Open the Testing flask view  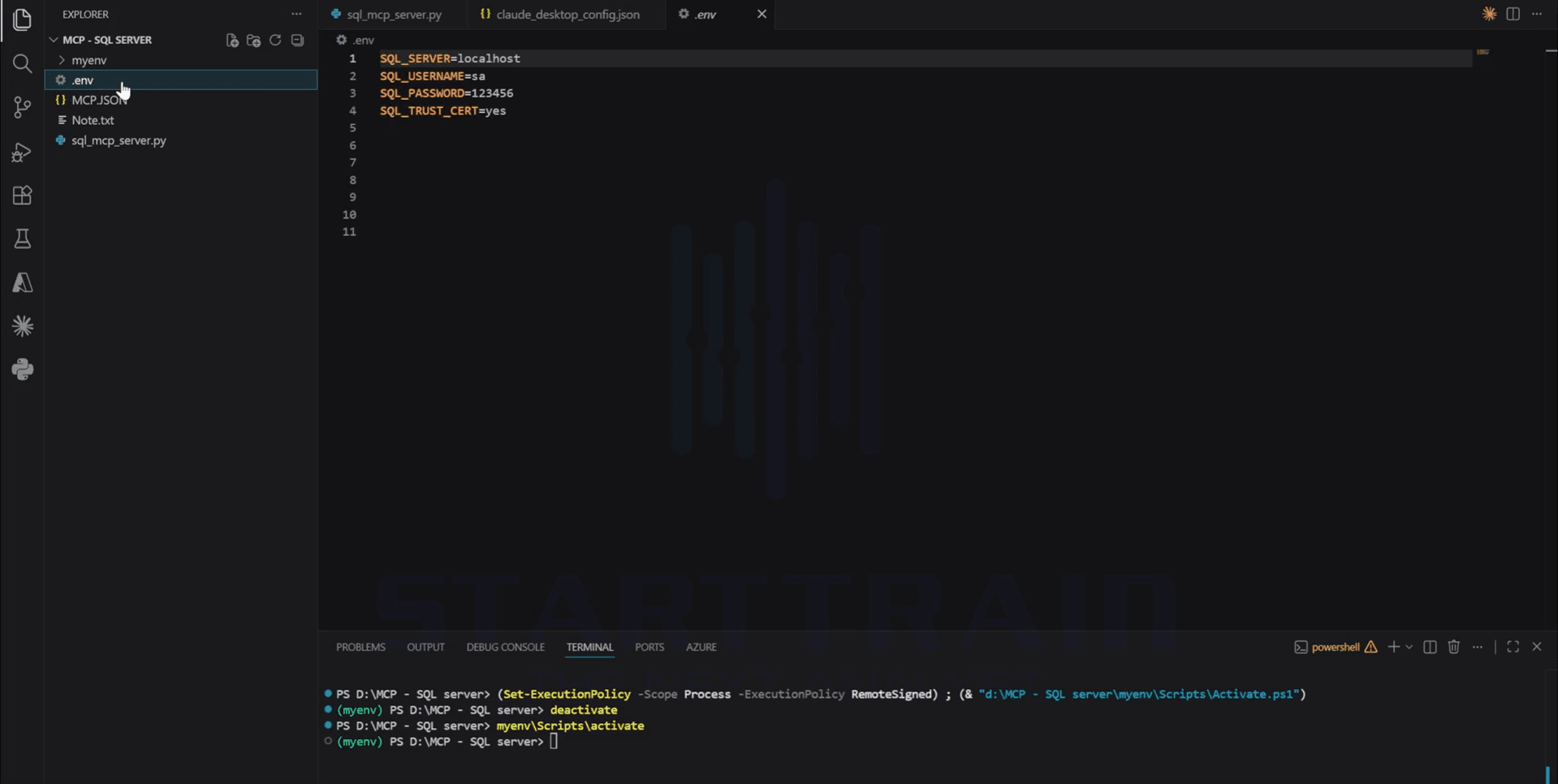pyautogui.click(x=22, y=239)
